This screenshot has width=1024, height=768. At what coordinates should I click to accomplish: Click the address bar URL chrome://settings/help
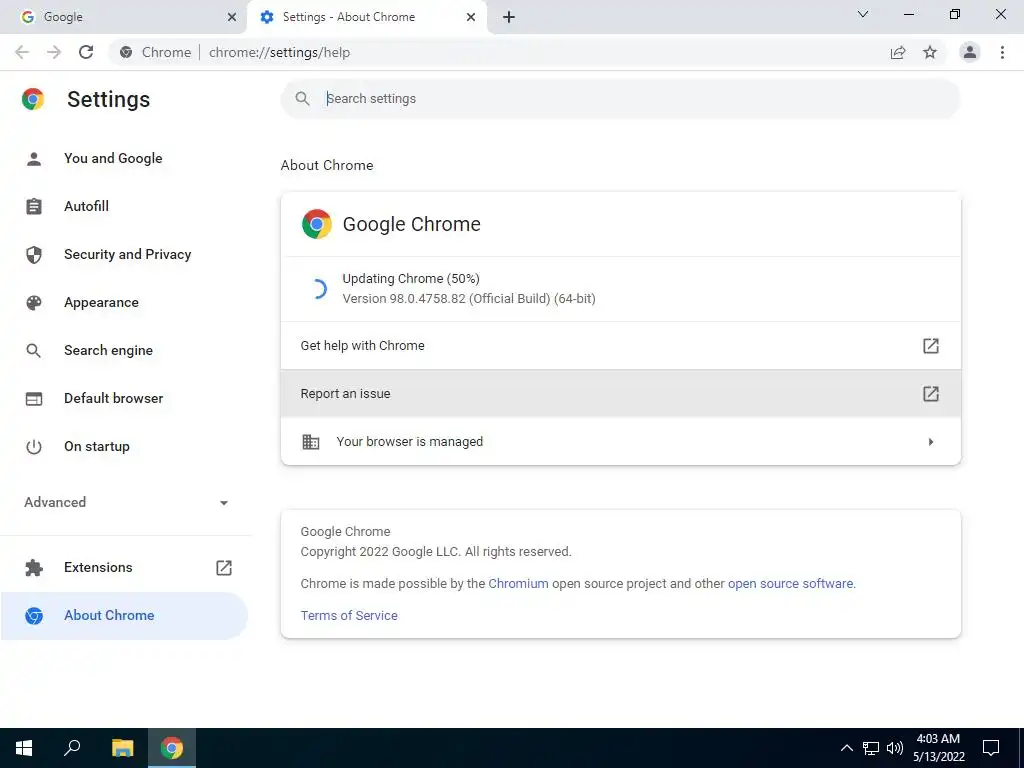280,52
